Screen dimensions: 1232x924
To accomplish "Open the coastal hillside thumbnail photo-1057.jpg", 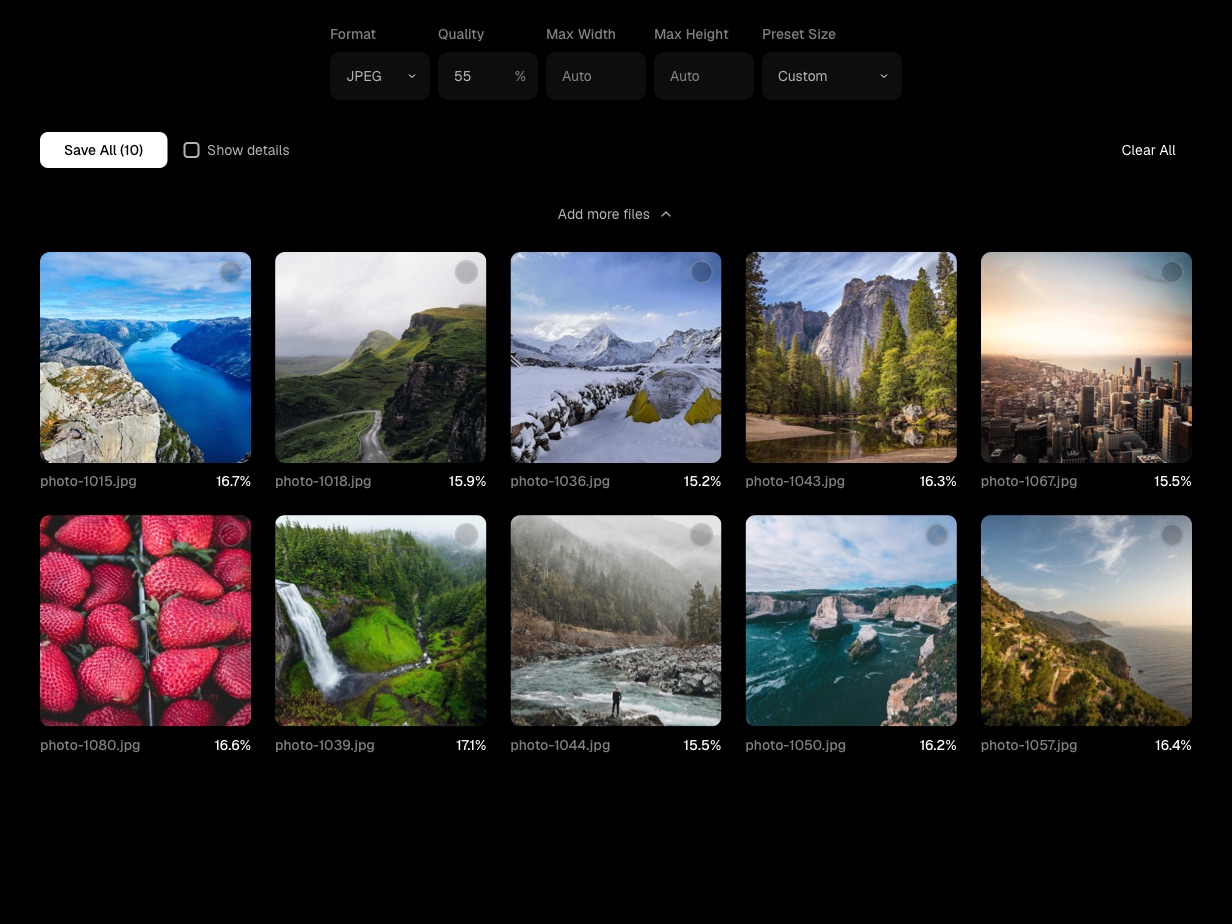I will coord(1086,621).
